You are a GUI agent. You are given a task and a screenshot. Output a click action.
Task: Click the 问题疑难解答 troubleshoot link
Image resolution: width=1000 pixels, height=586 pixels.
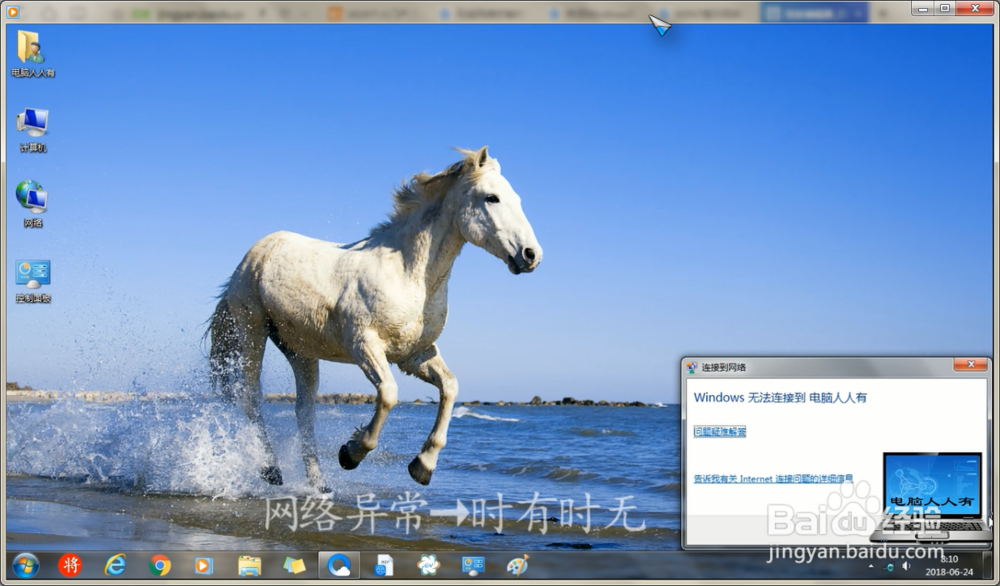[x=719, y=432]
